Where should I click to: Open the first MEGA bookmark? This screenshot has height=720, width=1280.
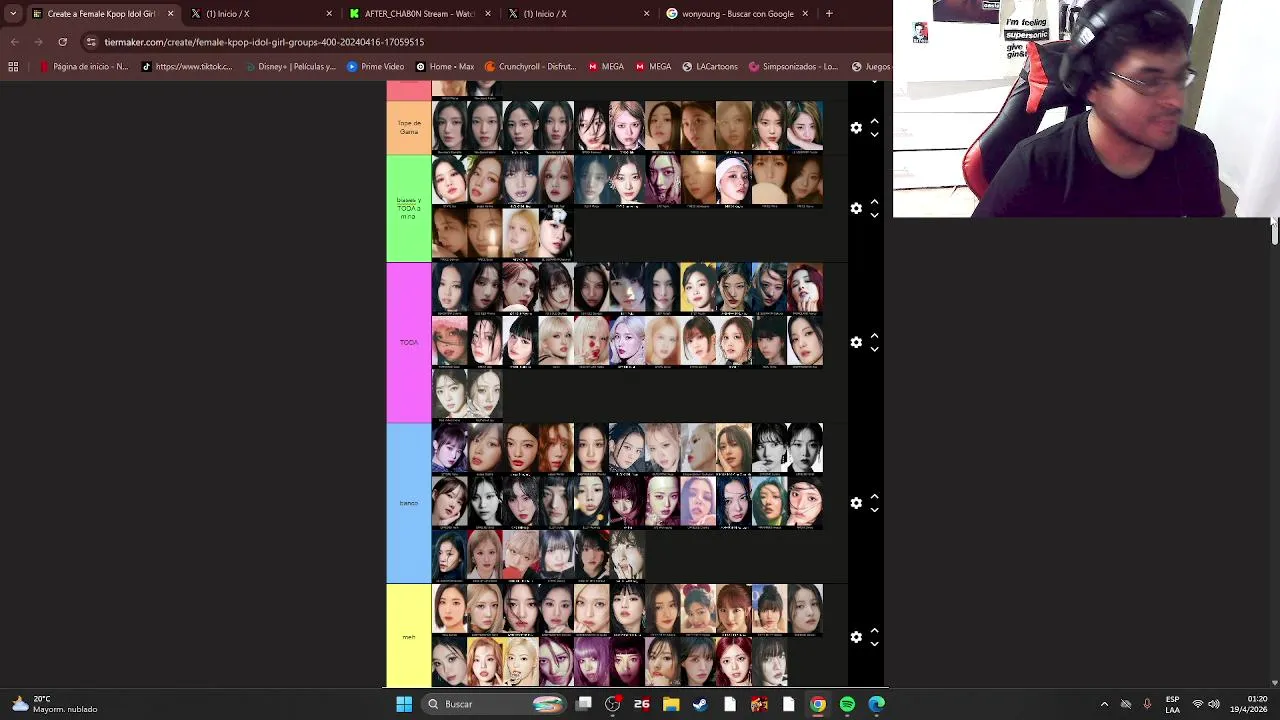pos(606,67)
